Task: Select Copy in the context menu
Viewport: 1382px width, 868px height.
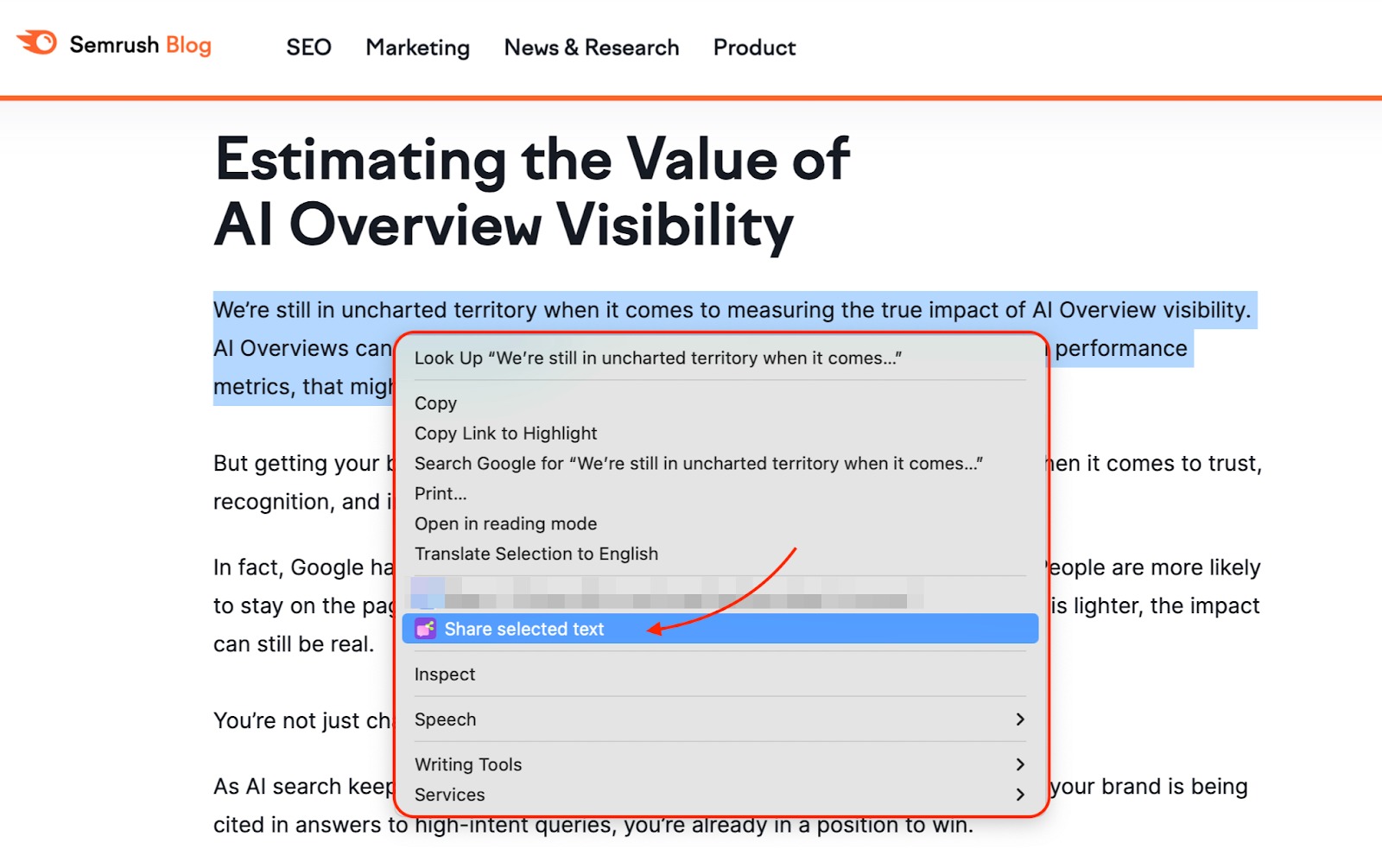Action: 435,403
